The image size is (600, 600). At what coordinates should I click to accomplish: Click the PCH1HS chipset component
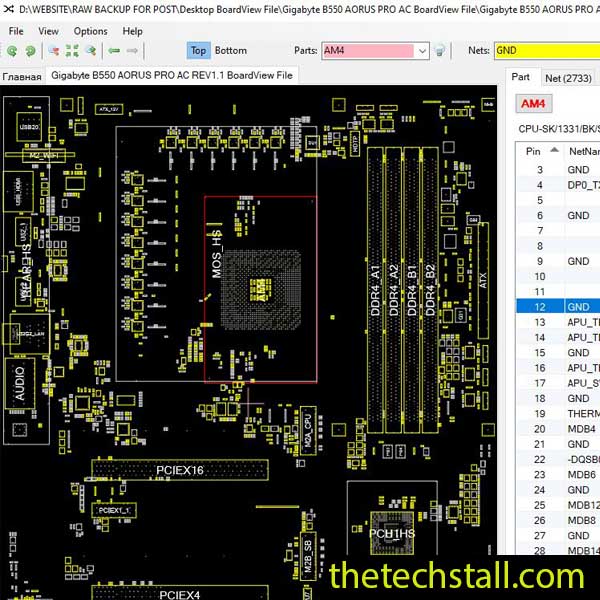pos(392,533)
